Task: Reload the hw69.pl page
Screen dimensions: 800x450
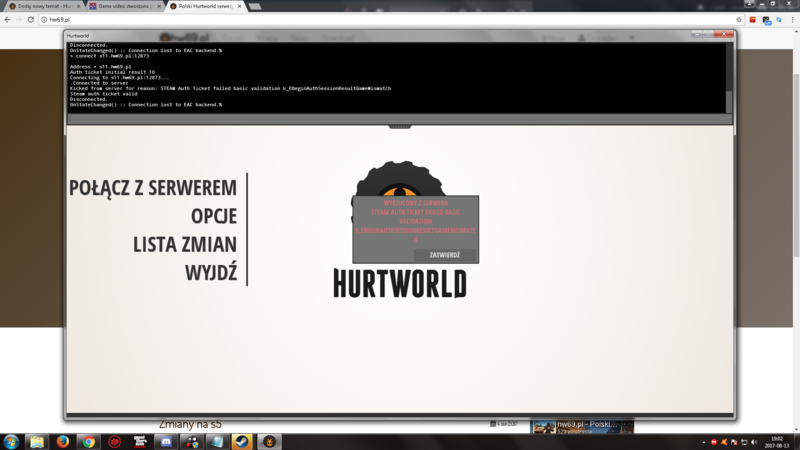Action: pyautogui.click(x=31, y=19)
